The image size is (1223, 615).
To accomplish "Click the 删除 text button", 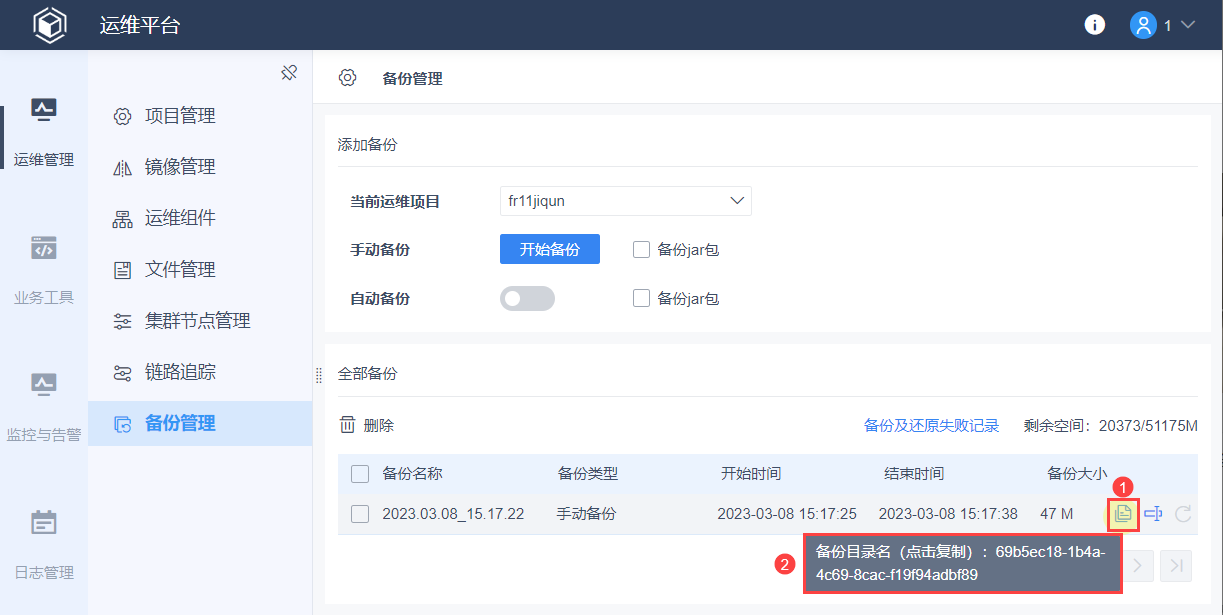I will click(379, 425).
